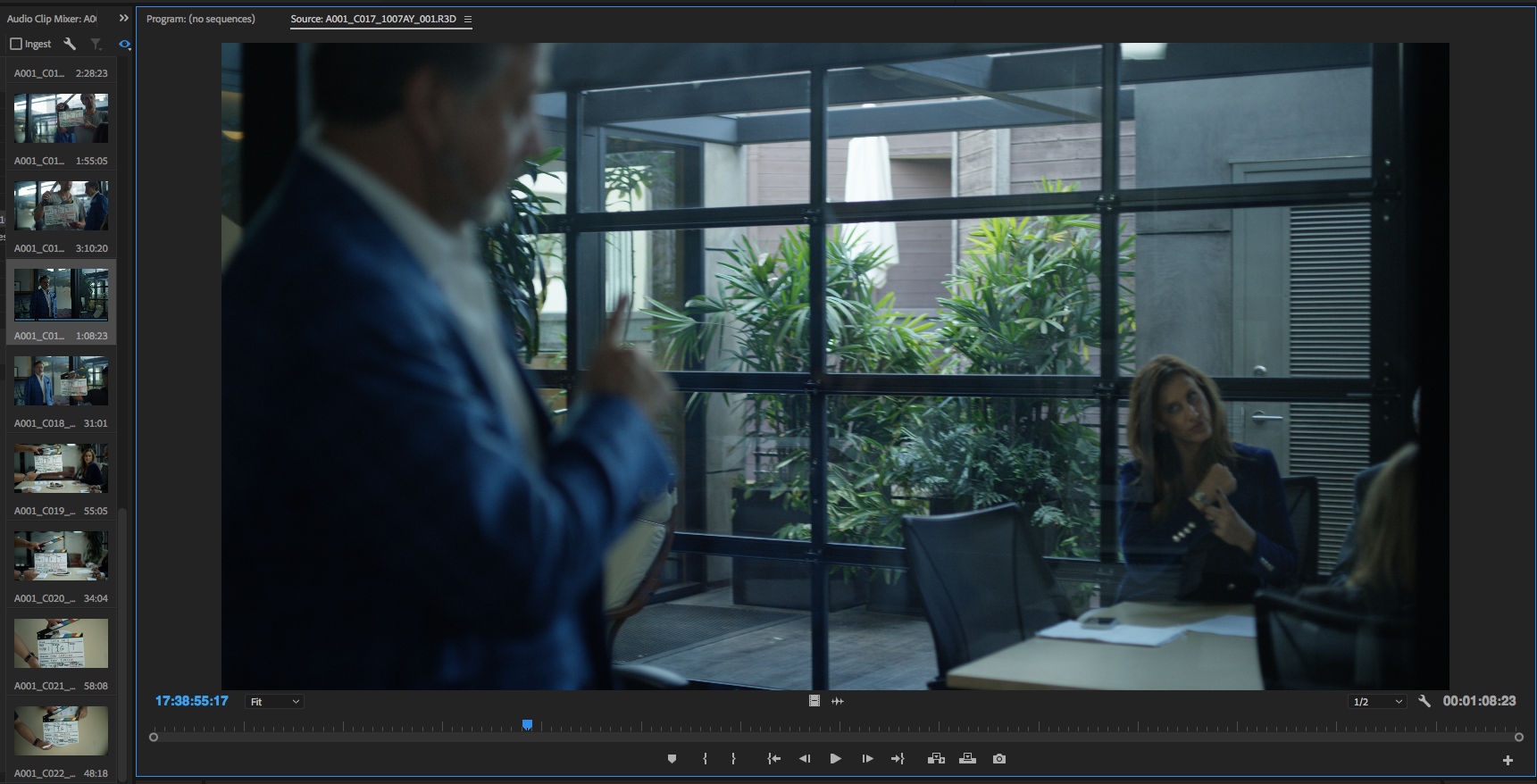
Task: Show hidden panels with double-chevron button
Action: point(123,18)
